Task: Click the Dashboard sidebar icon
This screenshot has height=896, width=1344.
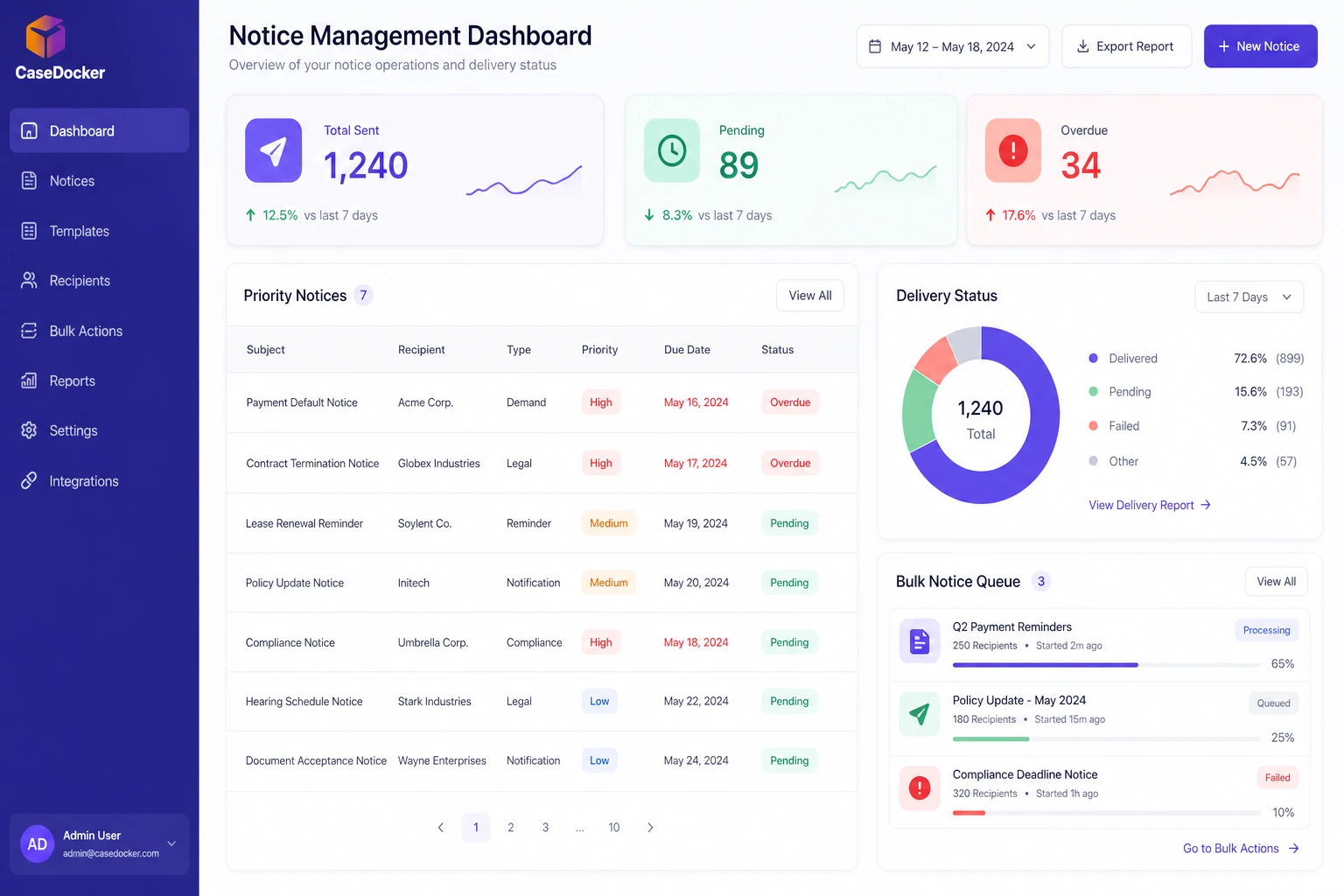Action: [x=29, y=130]
